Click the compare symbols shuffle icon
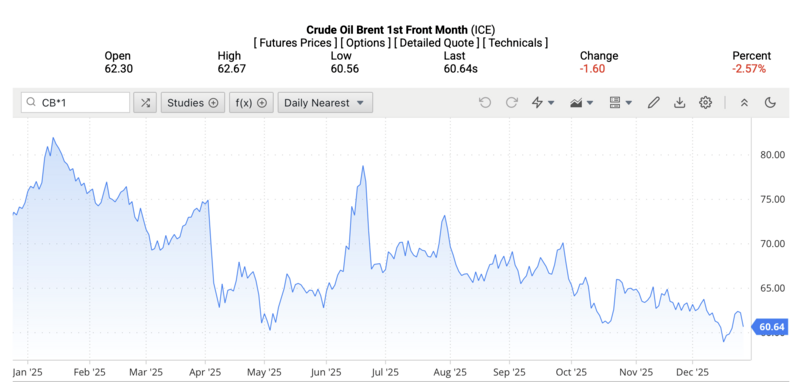The image size is (796, 382). (x=145, y=103)
